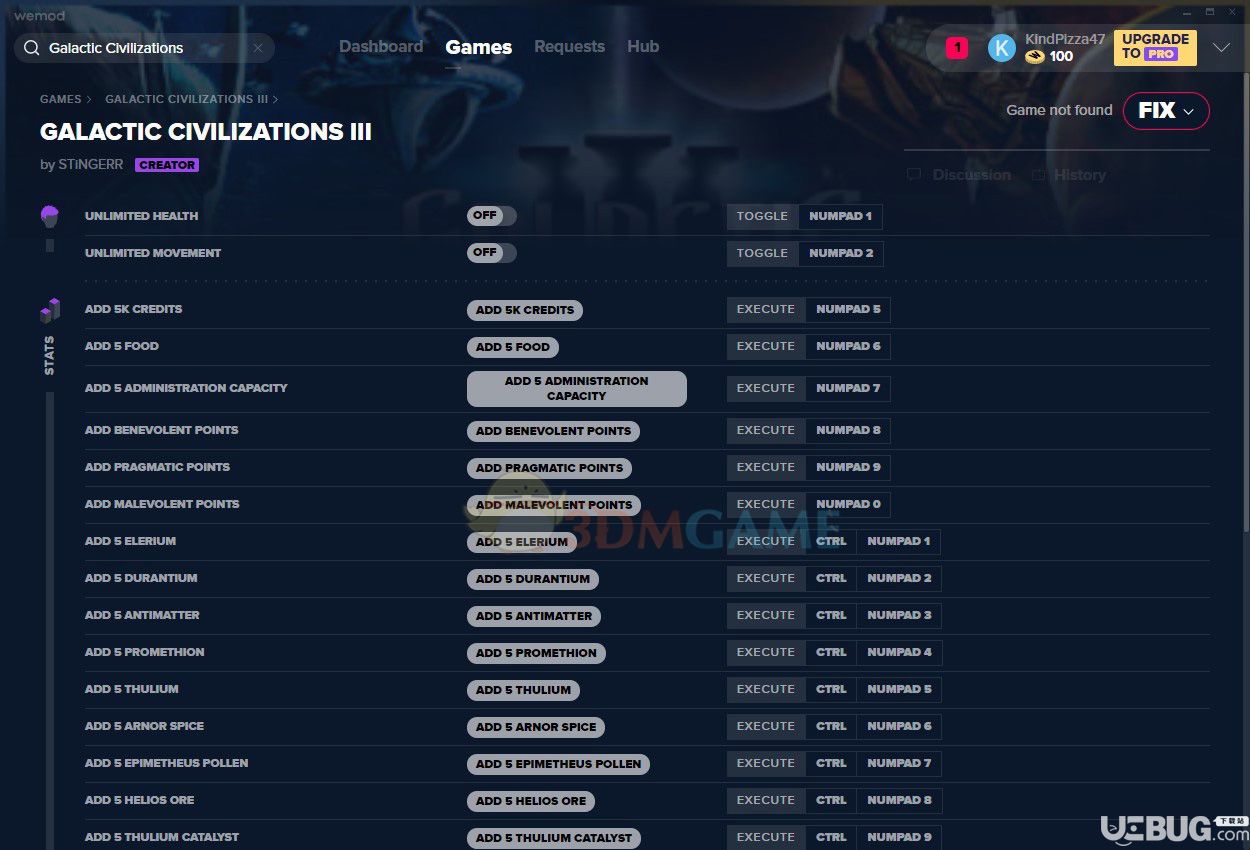Viewport: 1250px width, 850px height.
Task: Click EXECUTE for Add 5 Helios Ore
Action: click(x=766, y=800)
